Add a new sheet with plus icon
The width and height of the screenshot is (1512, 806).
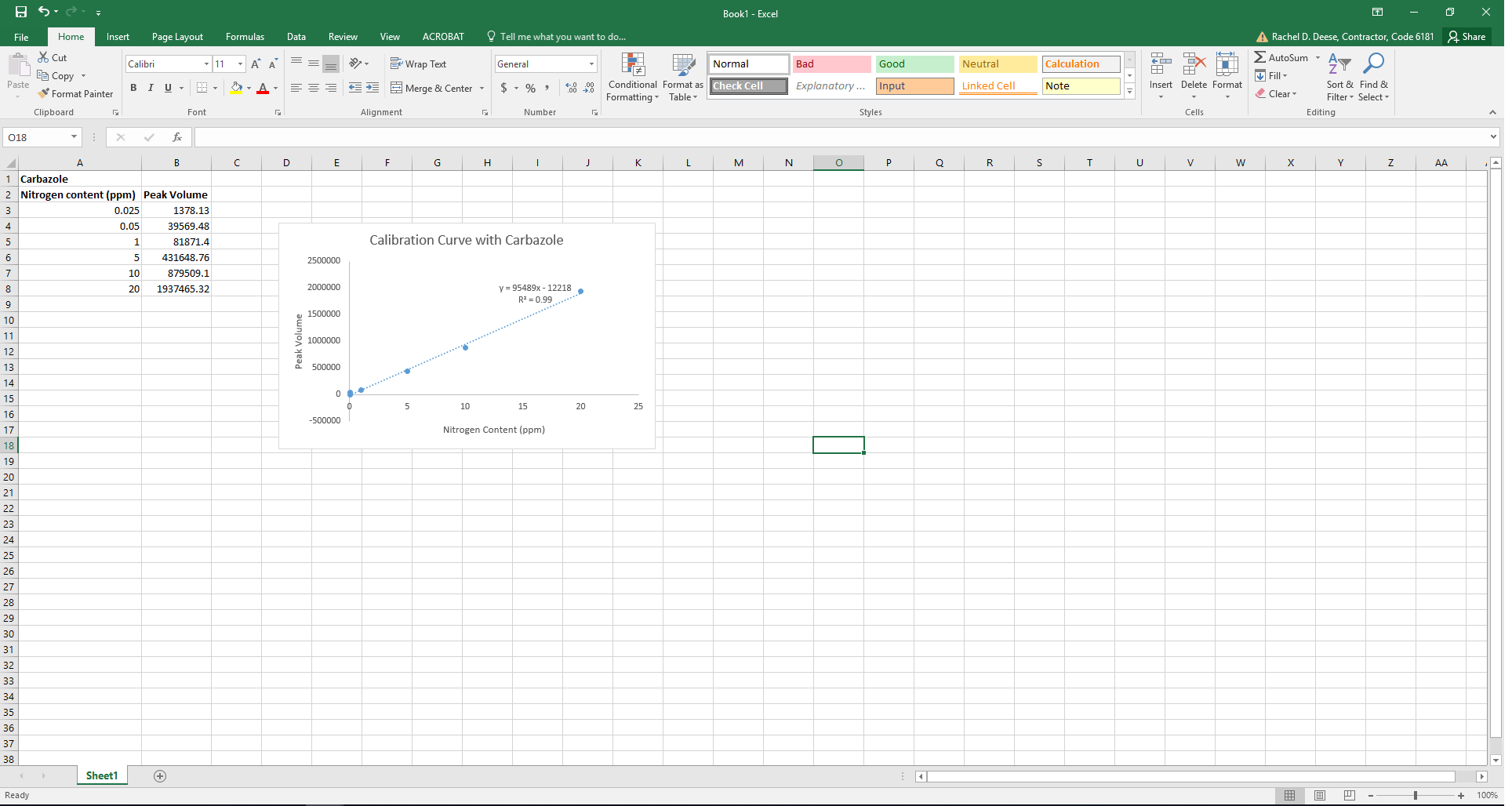160,776
